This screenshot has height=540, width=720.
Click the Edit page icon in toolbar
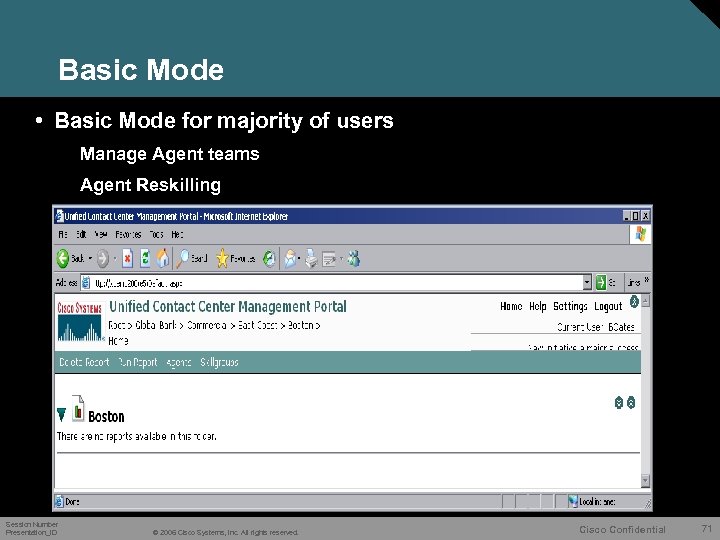pyautogui.click(x=329, y=259)
